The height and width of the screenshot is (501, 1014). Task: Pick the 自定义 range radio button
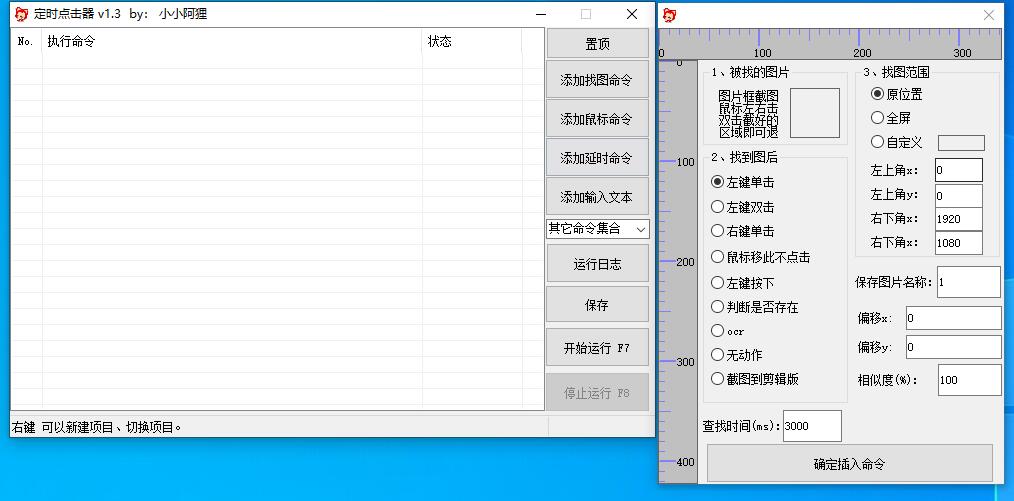point(878,143)
